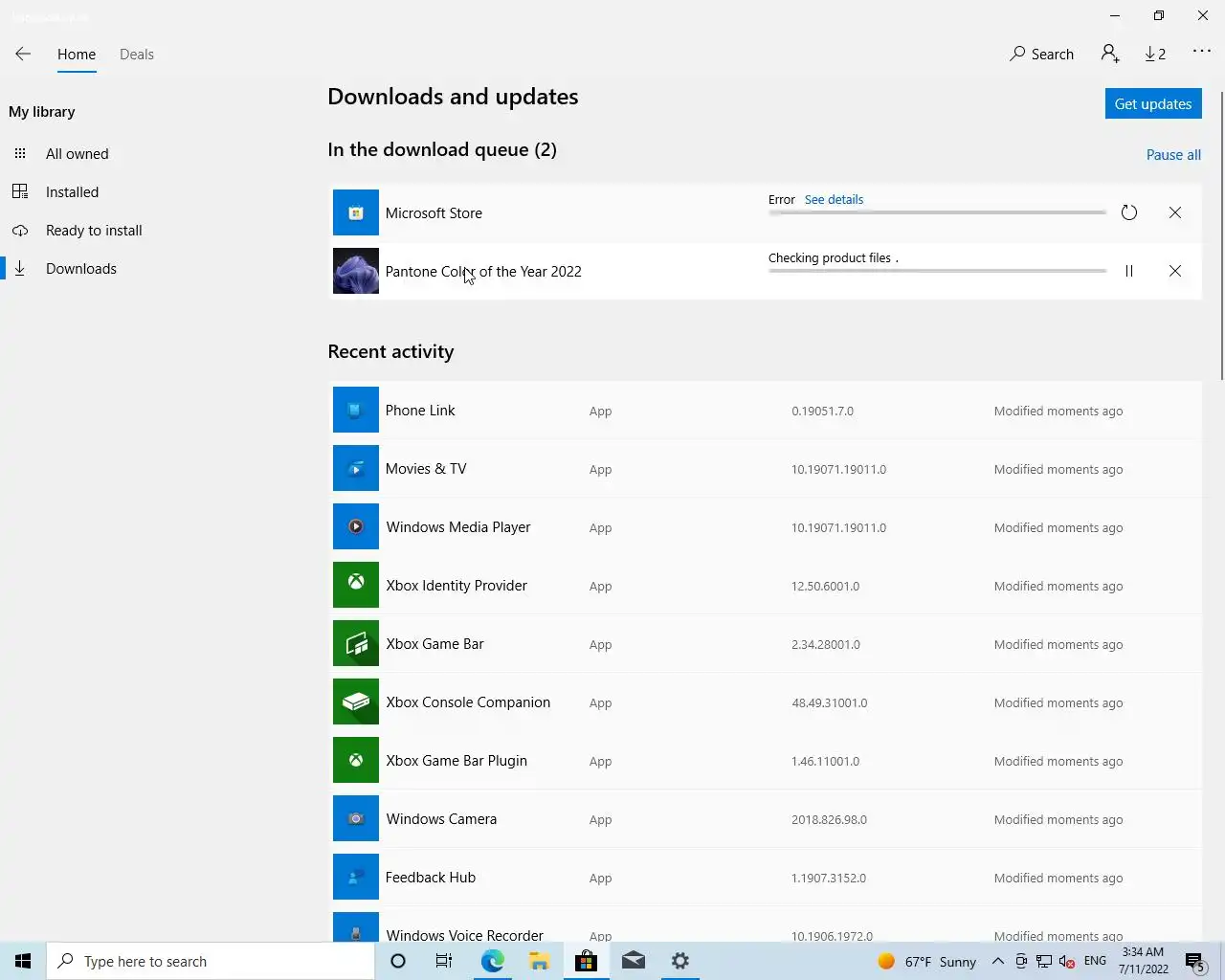Select Ready to install in the sidebar
Image resolution: width=1225 pixels, height=980 pixels.
[94, 231]
